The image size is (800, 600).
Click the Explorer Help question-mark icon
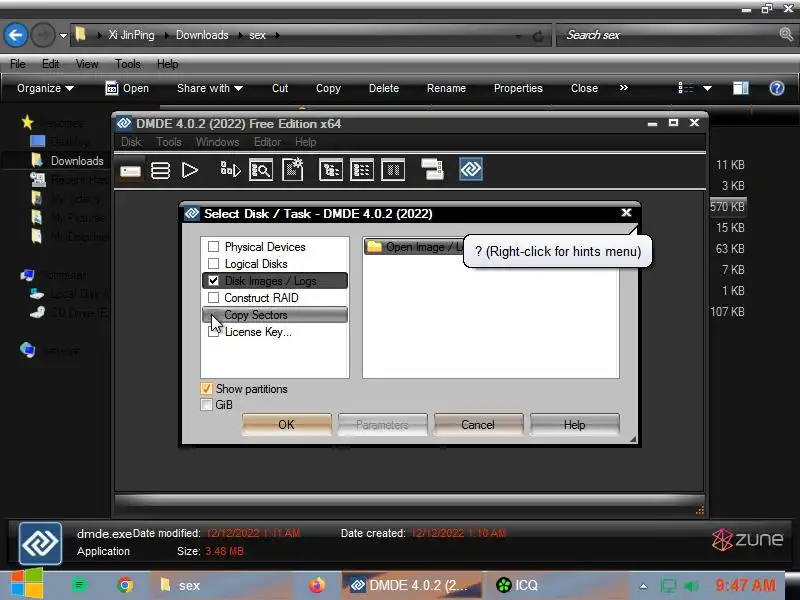click(777, 88)
